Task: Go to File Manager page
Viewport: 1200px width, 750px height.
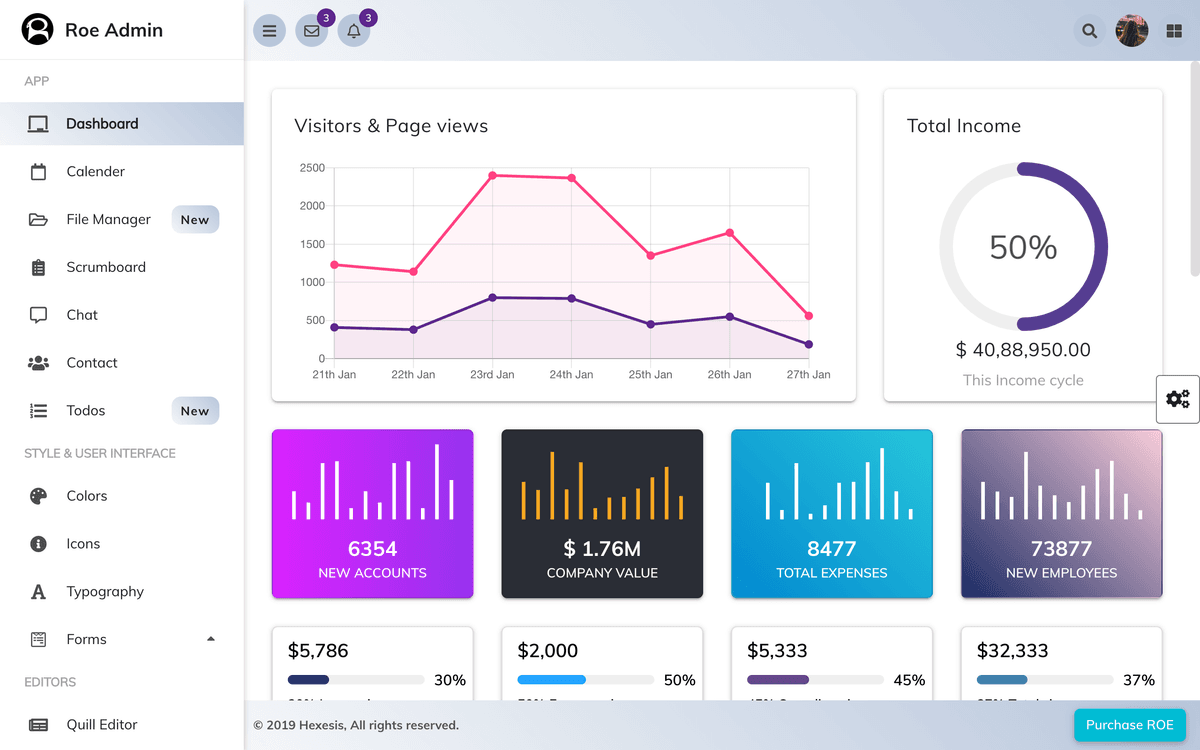Action: [108, 220]
